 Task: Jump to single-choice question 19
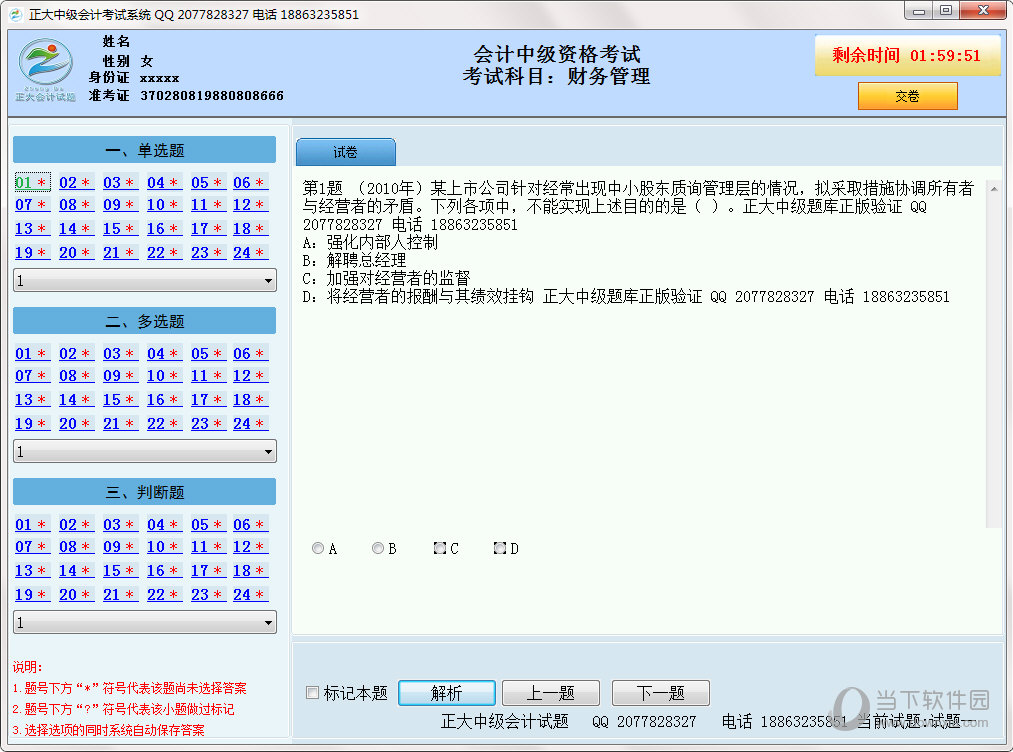coord(32,252)
